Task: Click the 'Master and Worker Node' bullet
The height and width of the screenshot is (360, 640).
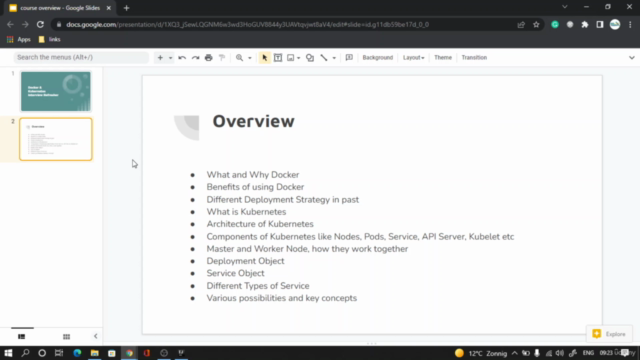Action: click(307, 249)
